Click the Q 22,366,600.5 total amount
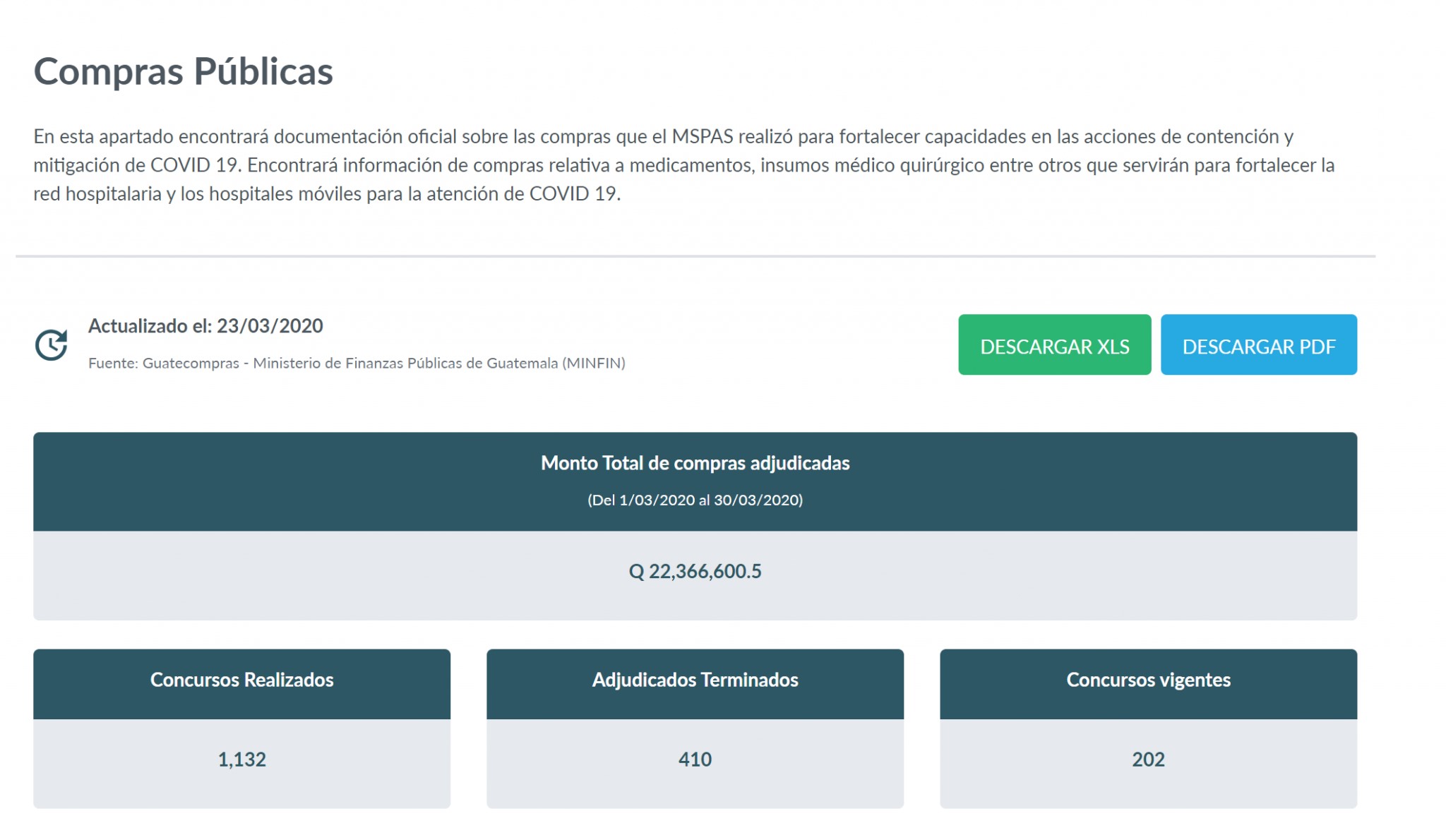1446x840 pixels. click(695, 571)
